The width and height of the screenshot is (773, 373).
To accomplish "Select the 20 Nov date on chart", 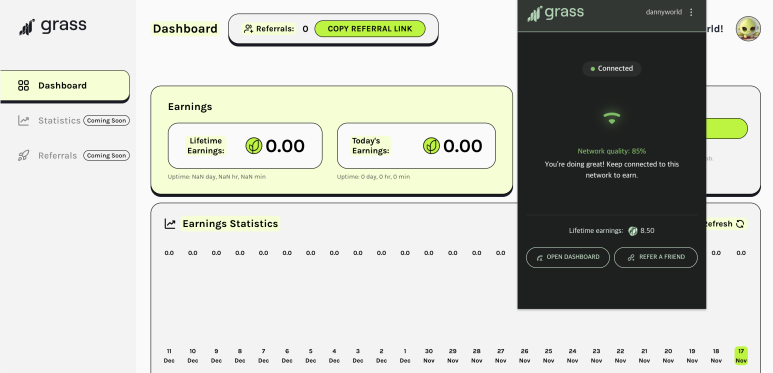I will click(x=668, y=356).
